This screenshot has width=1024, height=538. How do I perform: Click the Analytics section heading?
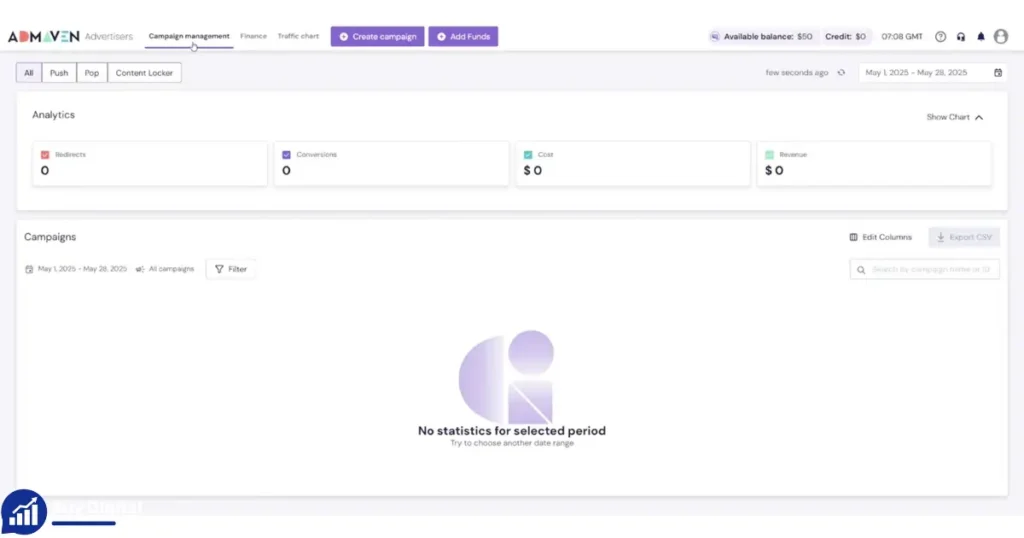[54, 115]
